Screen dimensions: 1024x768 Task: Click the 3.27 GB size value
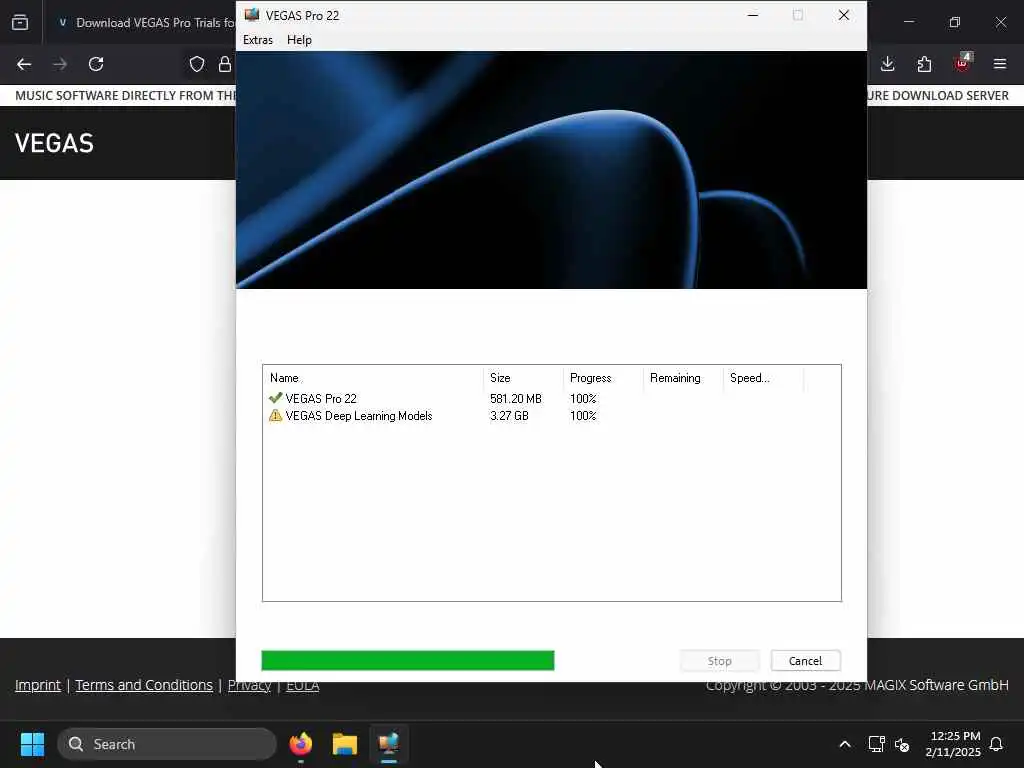tap(509, 416)
